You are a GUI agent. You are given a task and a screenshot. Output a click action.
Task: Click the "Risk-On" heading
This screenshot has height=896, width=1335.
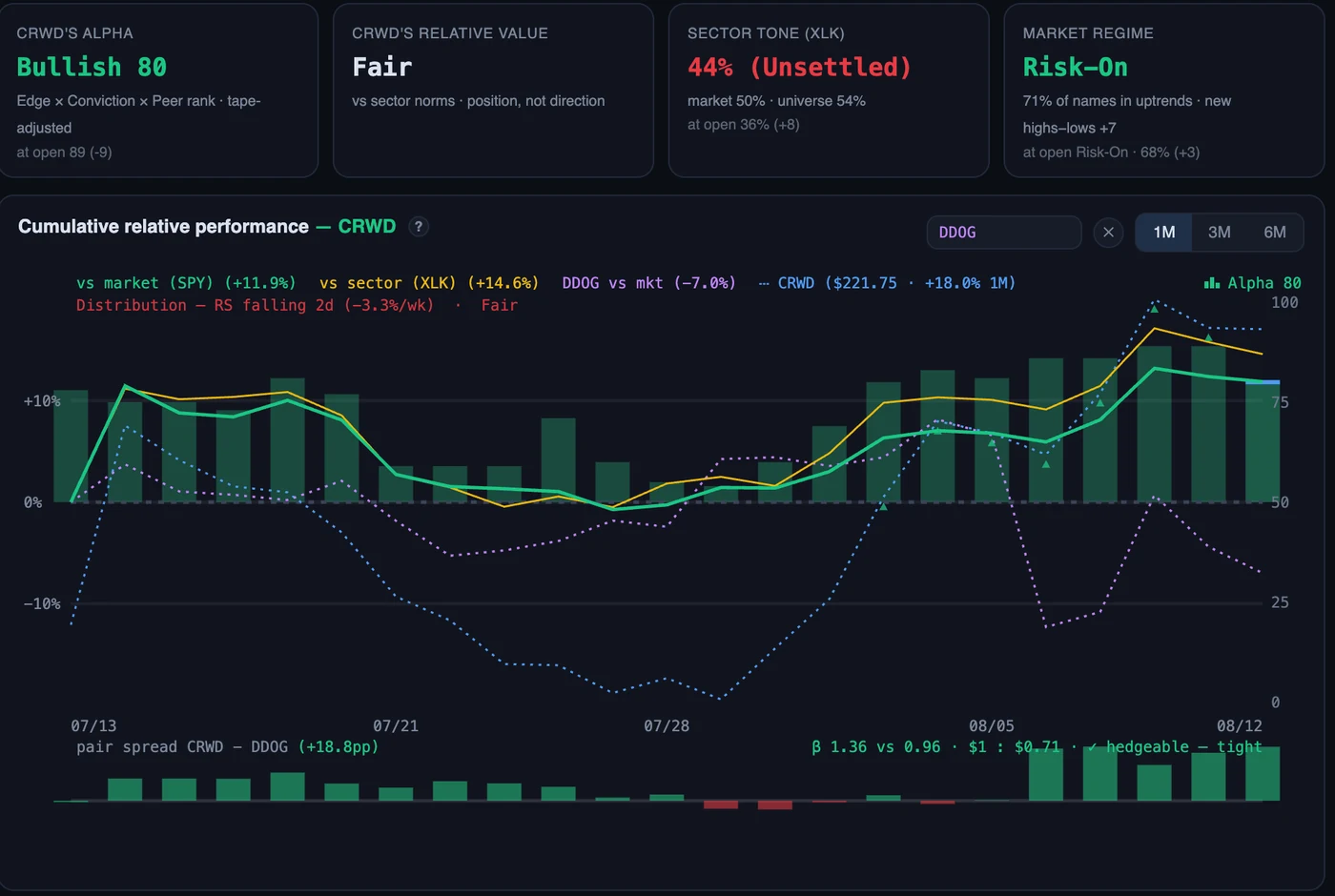[1075, 67]
